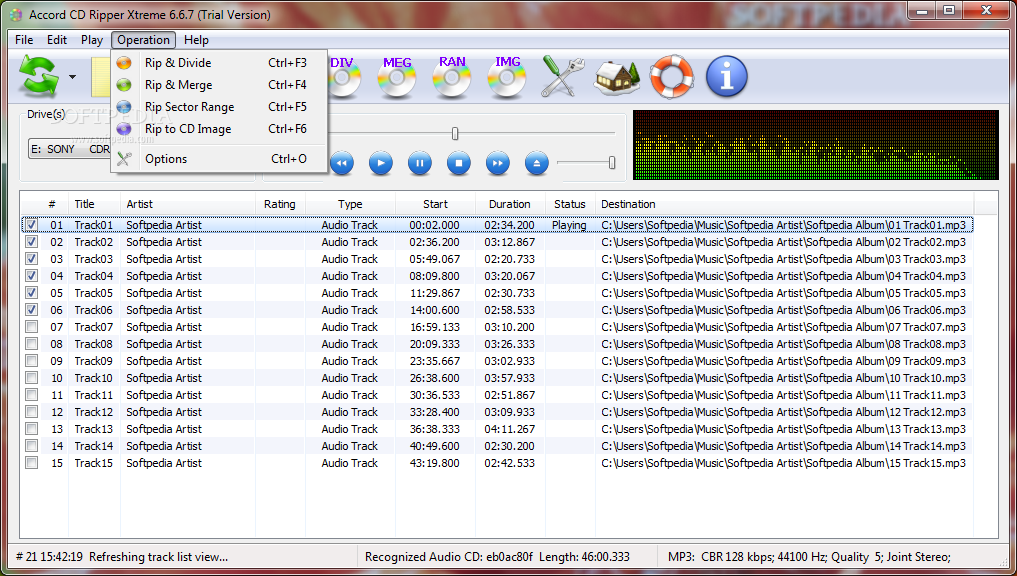1017x576 pixels.
Task: Uncheck the Track06 checkbox
Action: [31, 310]
